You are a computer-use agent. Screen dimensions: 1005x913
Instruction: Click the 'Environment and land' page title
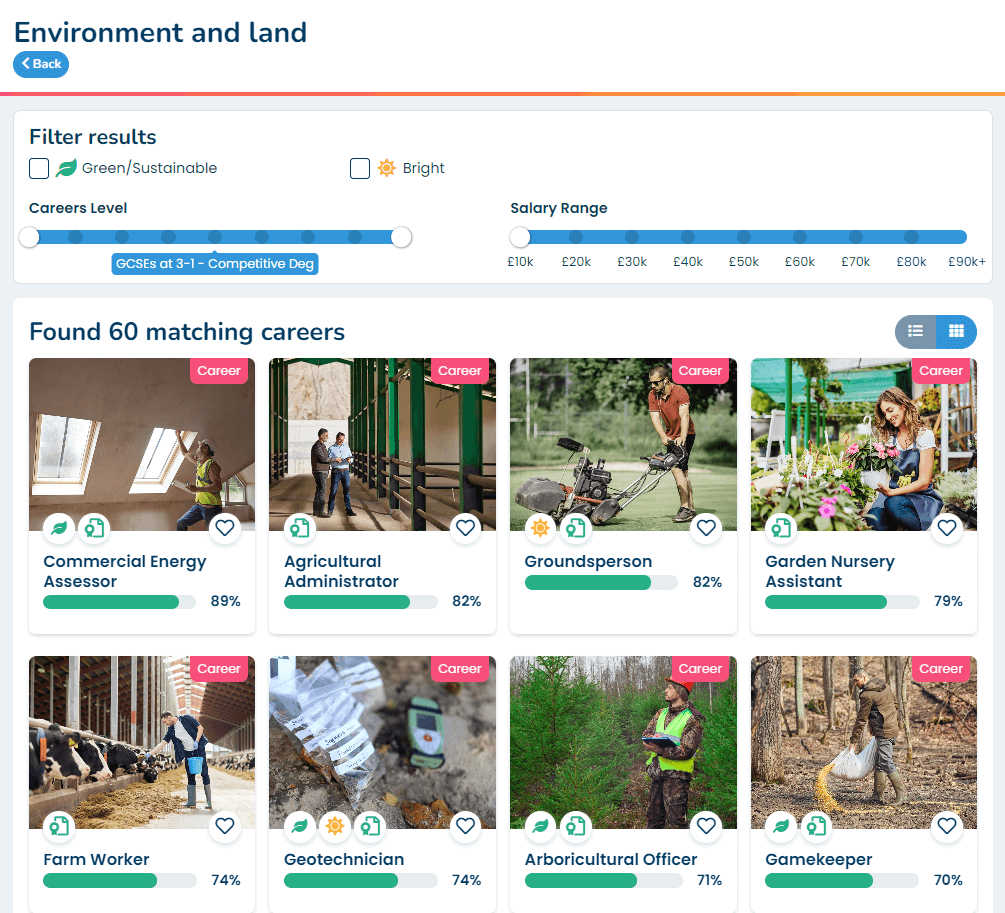point(160,33)
